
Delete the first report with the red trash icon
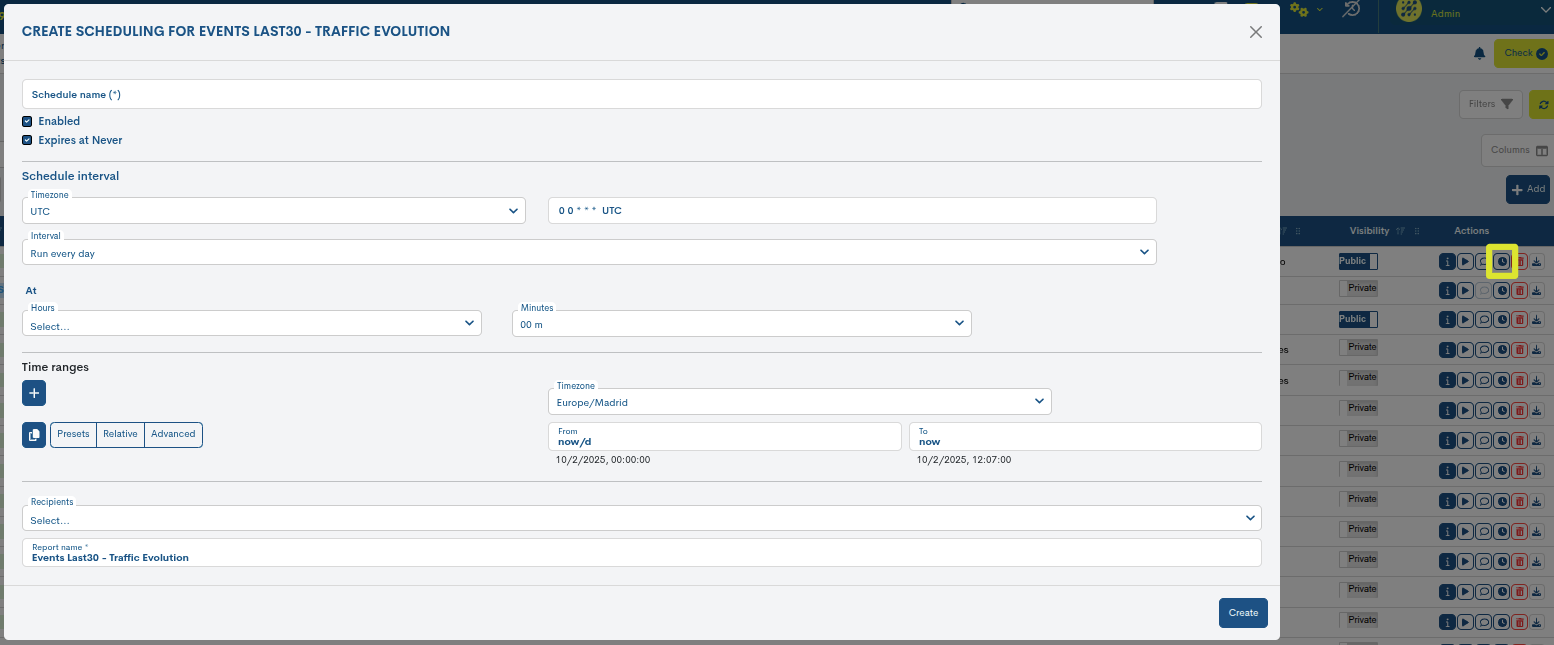(1520, 261)
